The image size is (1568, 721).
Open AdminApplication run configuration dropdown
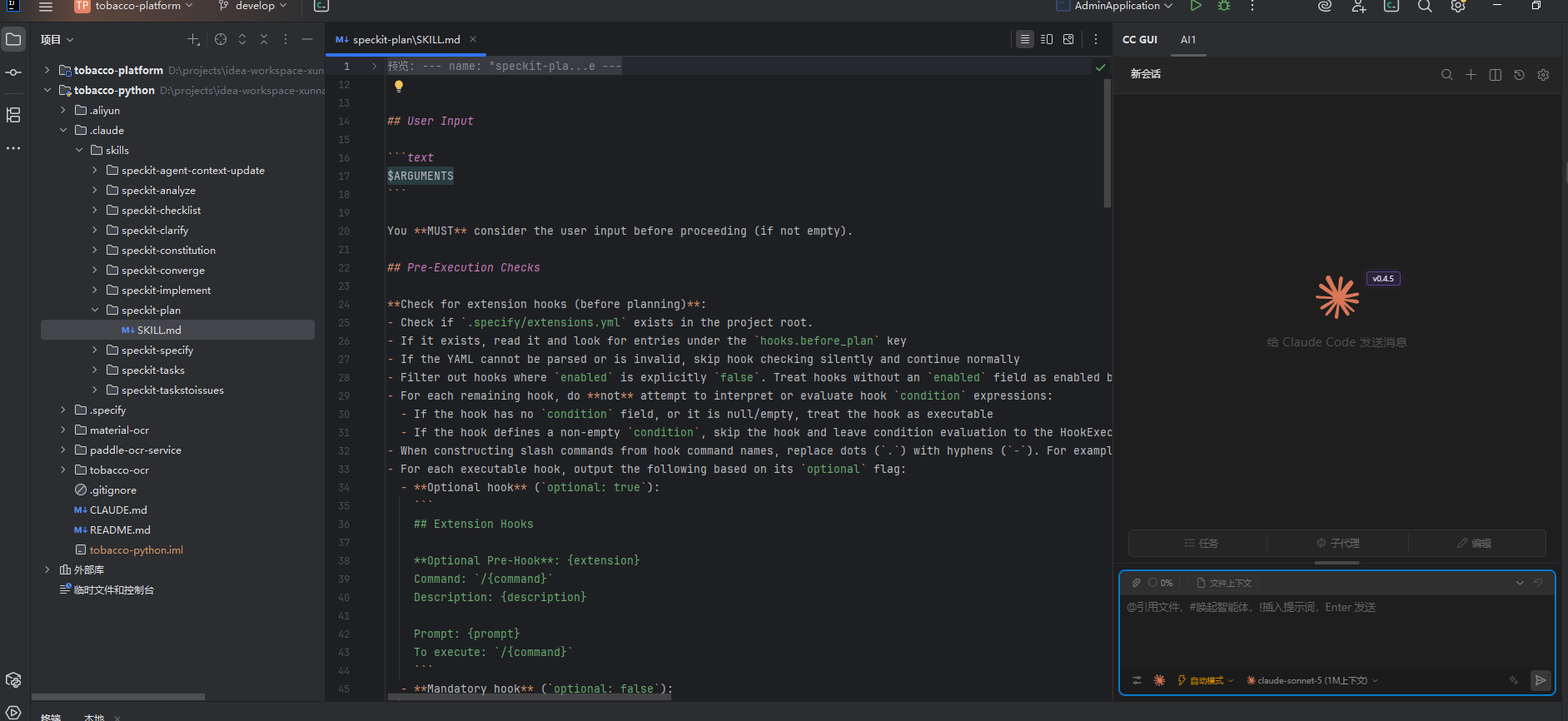(1115, 6)
